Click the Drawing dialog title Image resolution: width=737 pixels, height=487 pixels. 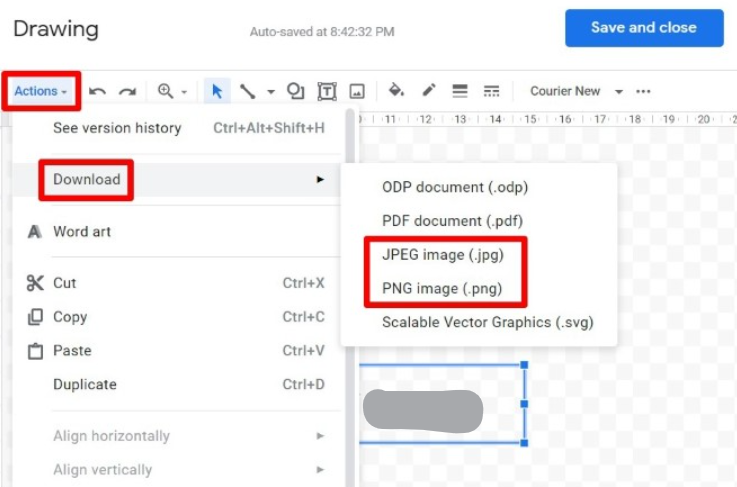tap(56, 29)
